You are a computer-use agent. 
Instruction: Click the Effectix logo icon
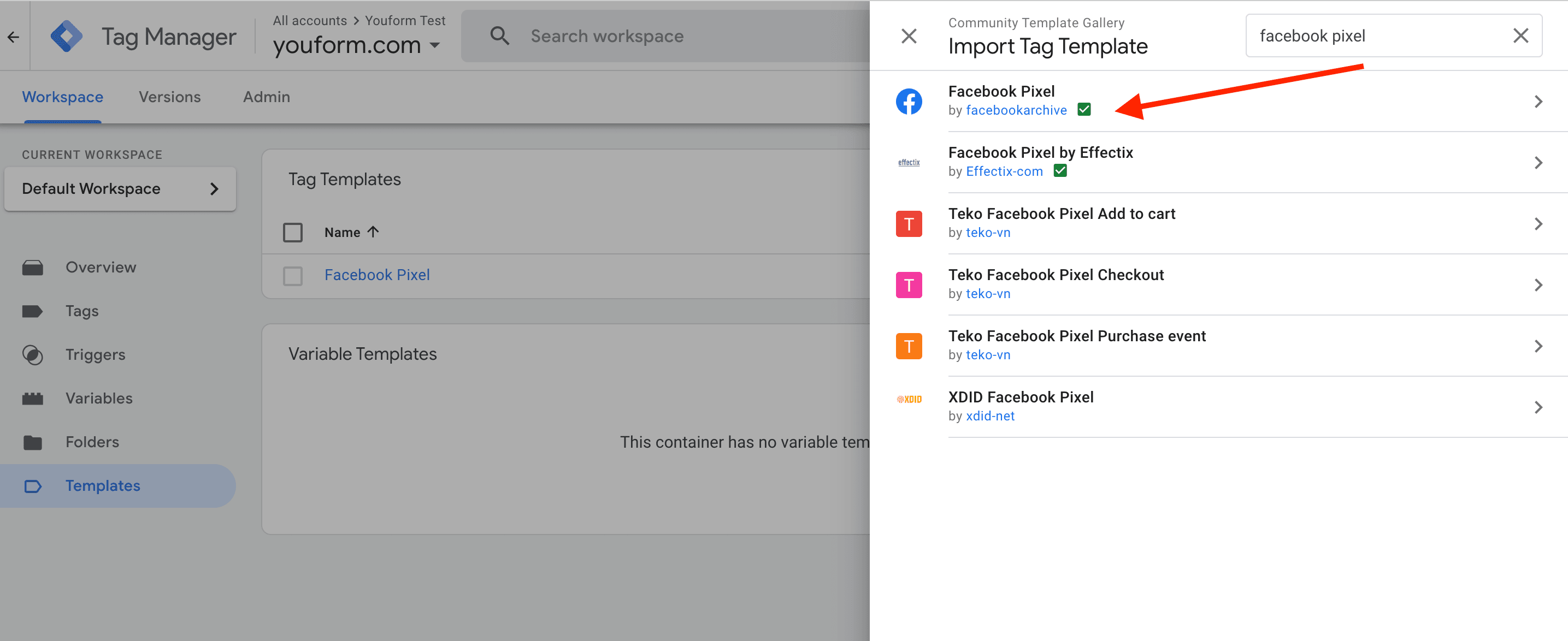pyautogui.click(x=909, y=162)
